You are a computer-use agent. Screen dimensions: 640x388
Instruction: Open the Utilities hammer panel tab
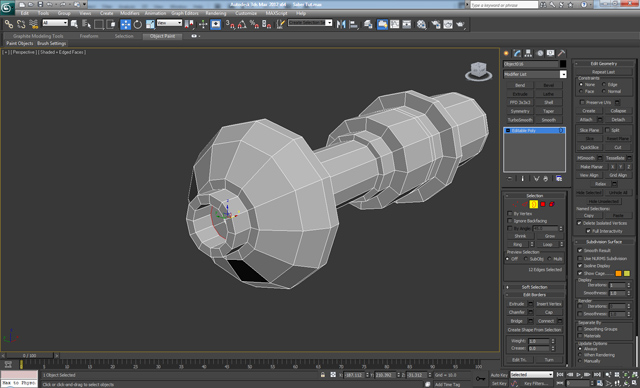[x=562, y=53]
